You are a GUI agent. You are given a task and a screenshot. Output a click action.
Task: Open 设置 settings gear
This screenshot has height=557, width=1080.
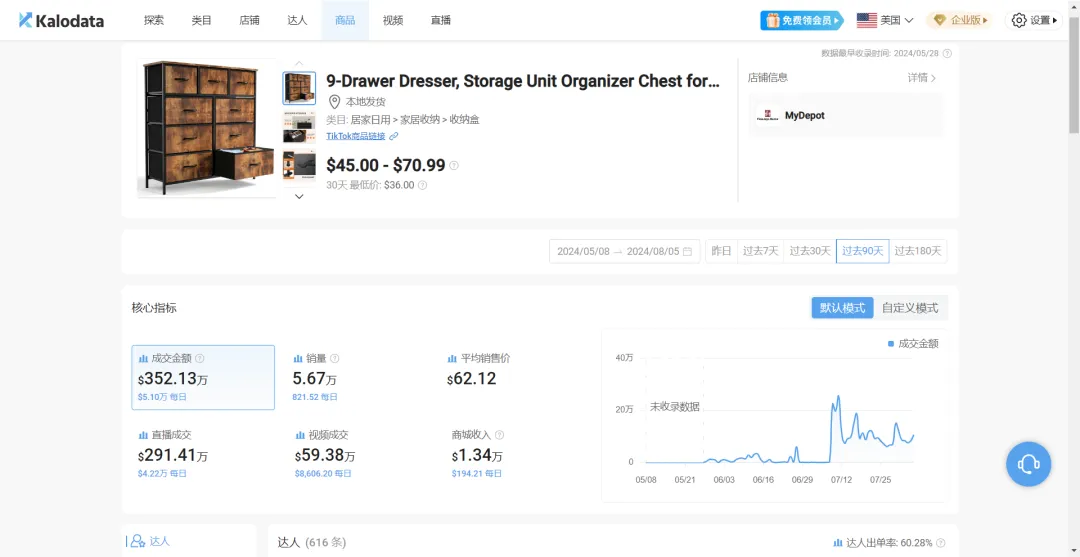coord(1035,21)
